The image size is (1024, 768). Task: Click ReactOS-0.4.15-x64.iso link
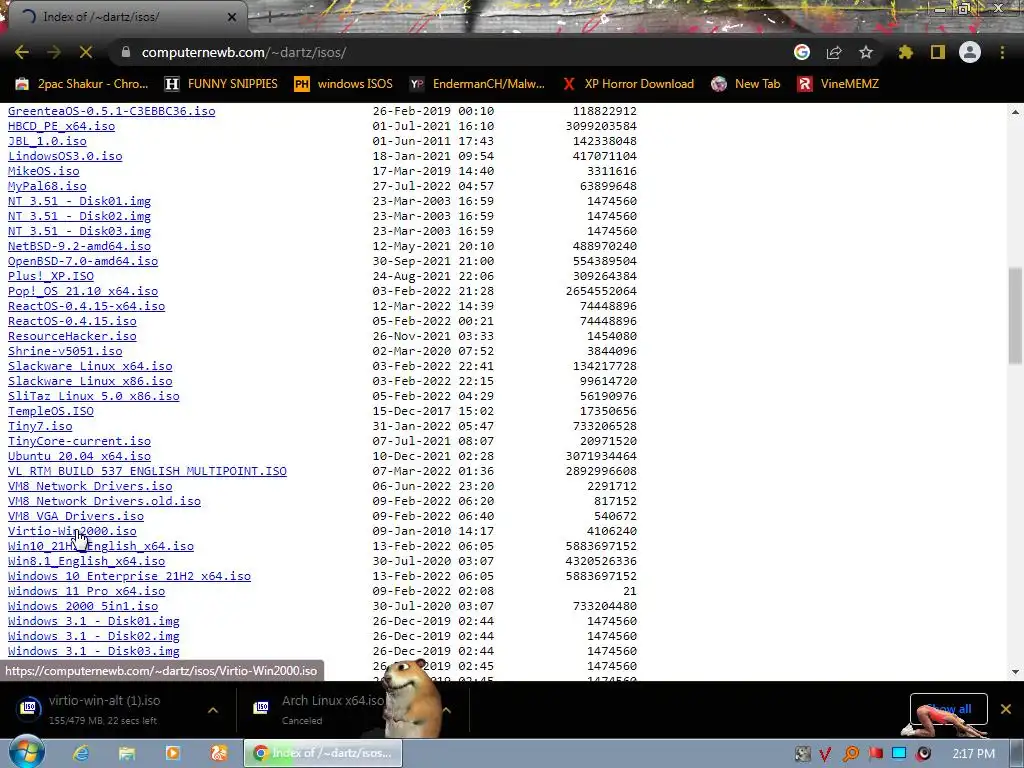click(86, 306)
